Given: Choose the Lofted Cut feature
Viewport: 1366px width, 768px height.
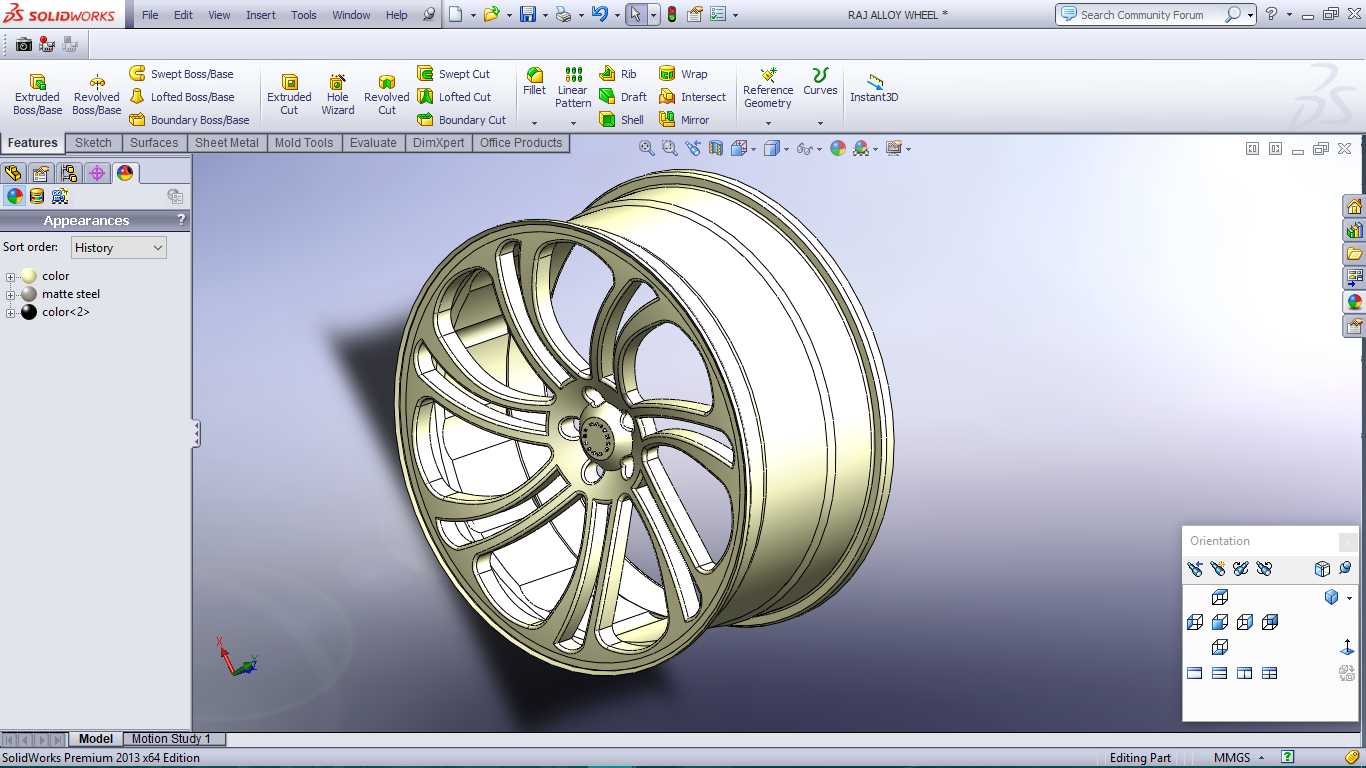Looking at the screenshot, I should pyautogui.click(x=454, y=97).
